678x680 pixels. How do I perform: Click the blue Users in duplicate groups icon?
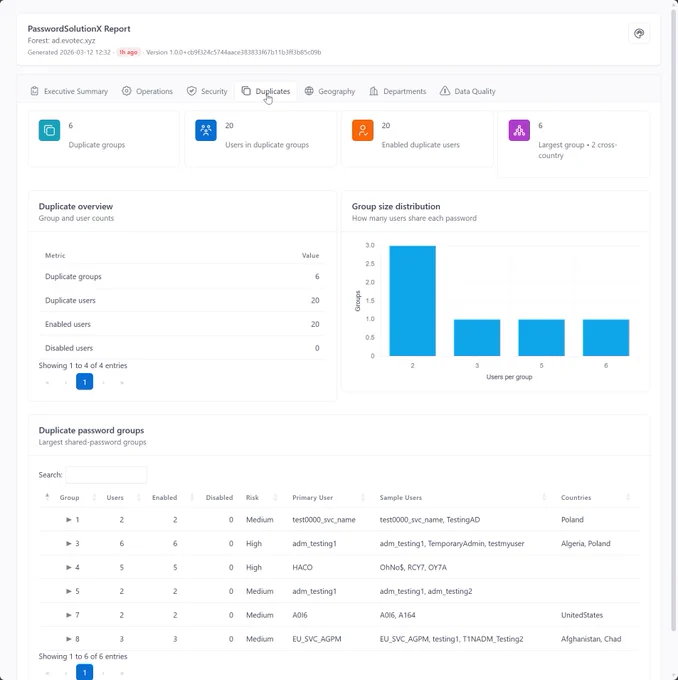point(206,130)
